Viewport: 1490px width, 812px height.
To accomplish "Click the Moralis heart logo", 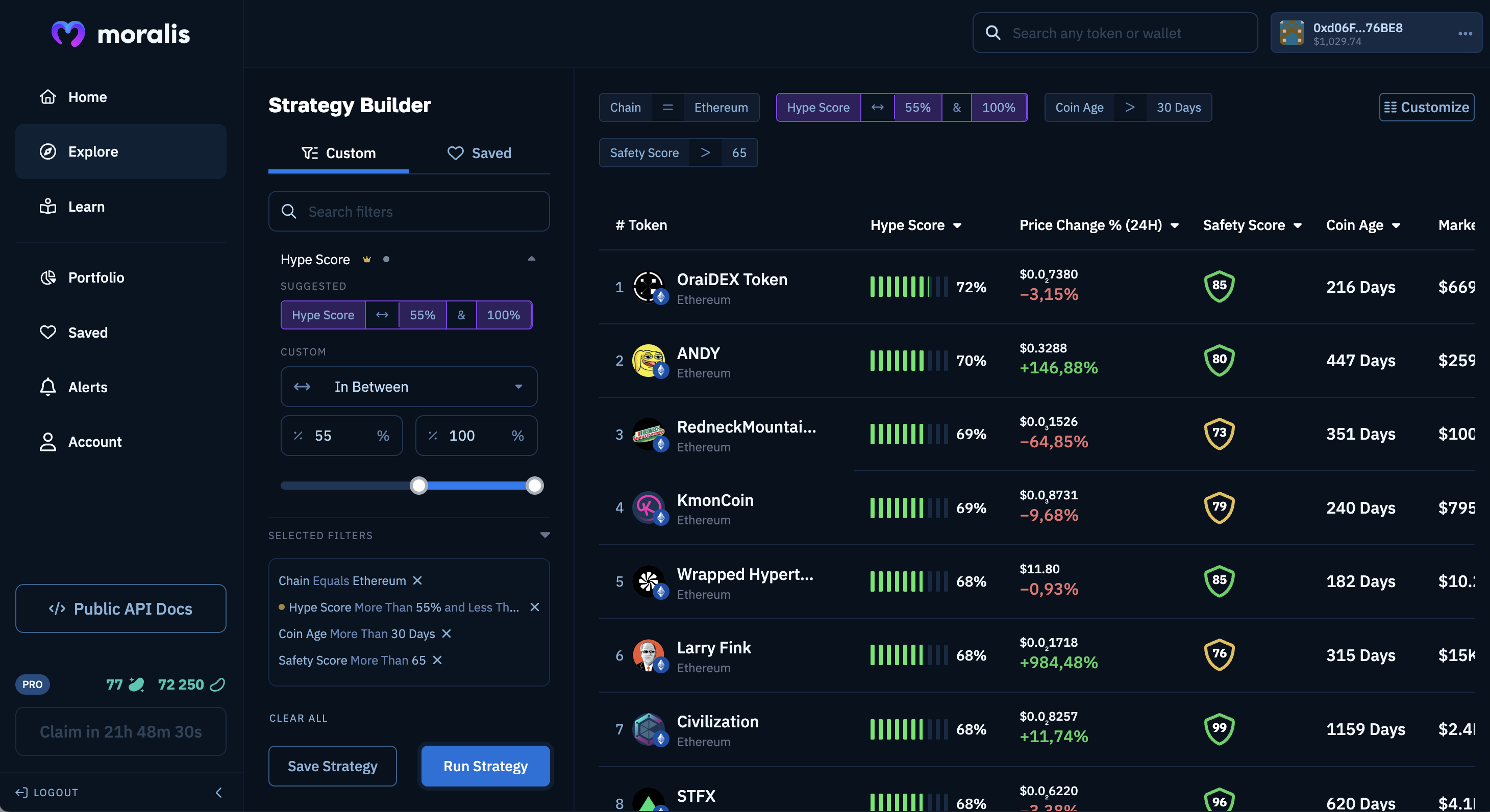I will pos(68,34).
